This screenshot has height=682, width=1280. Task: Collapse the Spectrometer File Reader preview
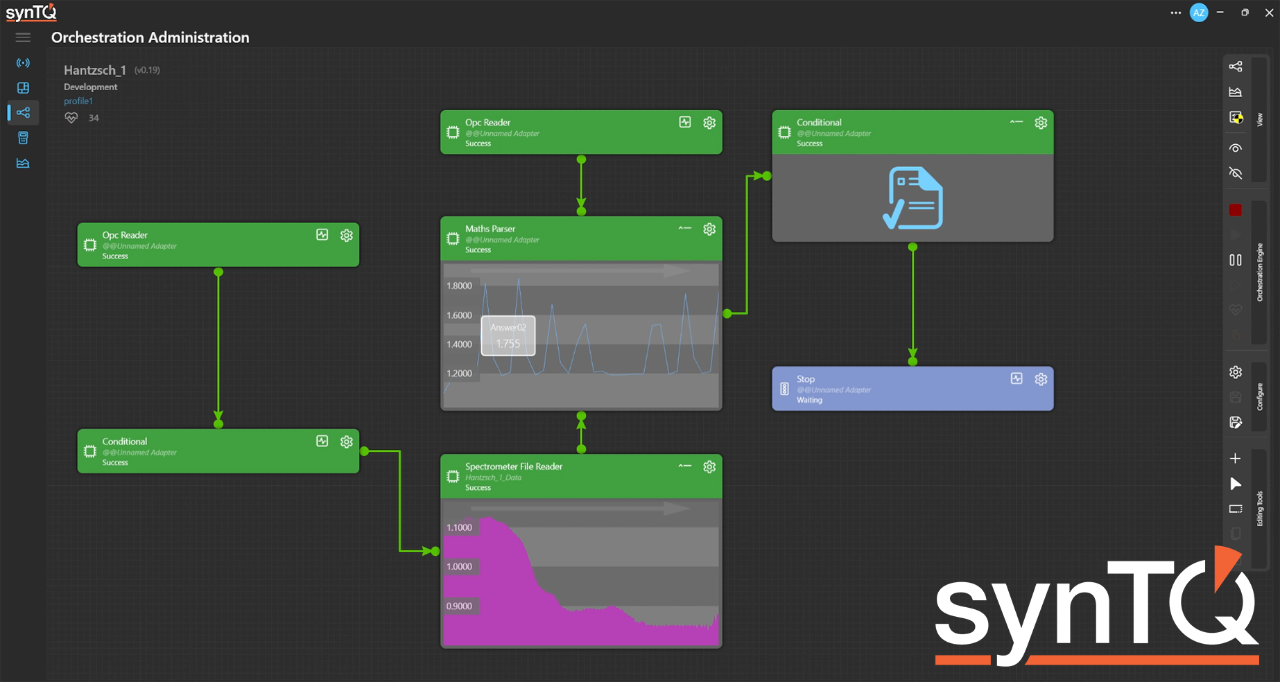coord(685,466)
